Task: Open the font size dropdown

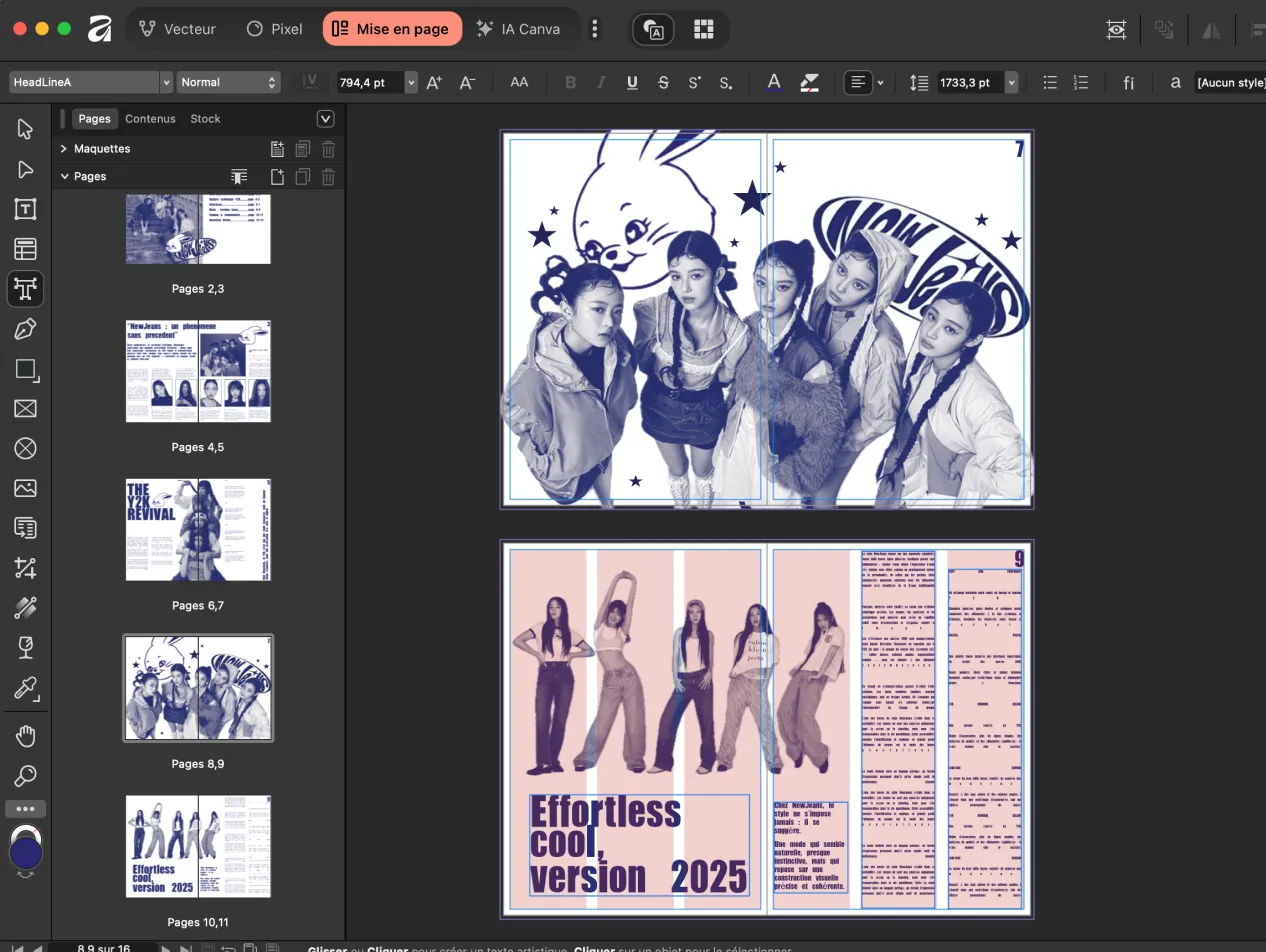Action: click(x=410, y=82)
